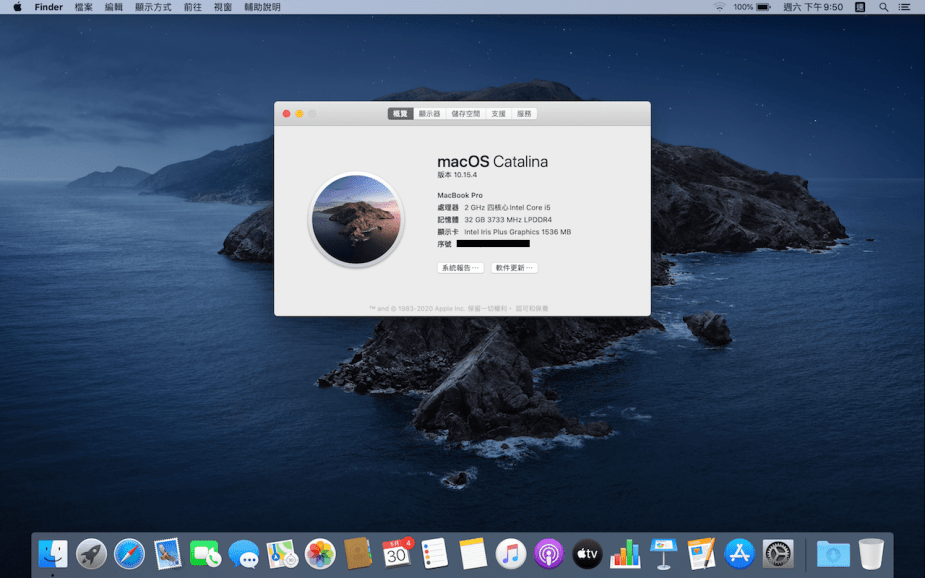Image resolution: width=925 pixels, height=578 pixels.
Task: Open the Podcasts app in Dock
Action: click(548, 553)
